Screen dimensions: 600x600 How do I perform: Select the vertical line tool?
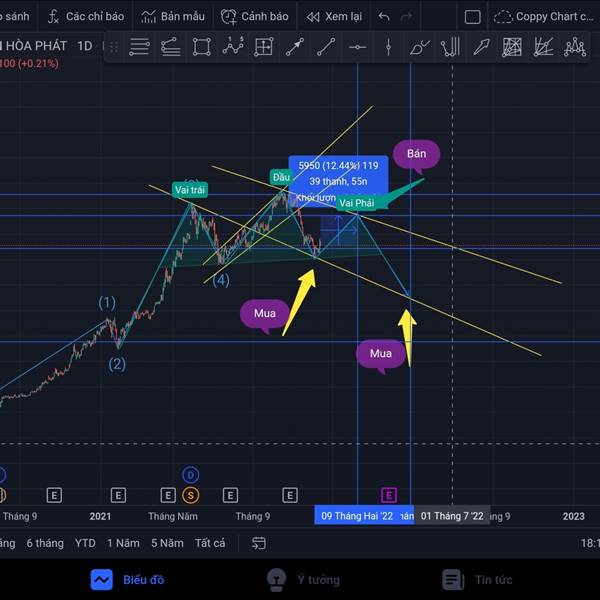[x=388, y=47]
